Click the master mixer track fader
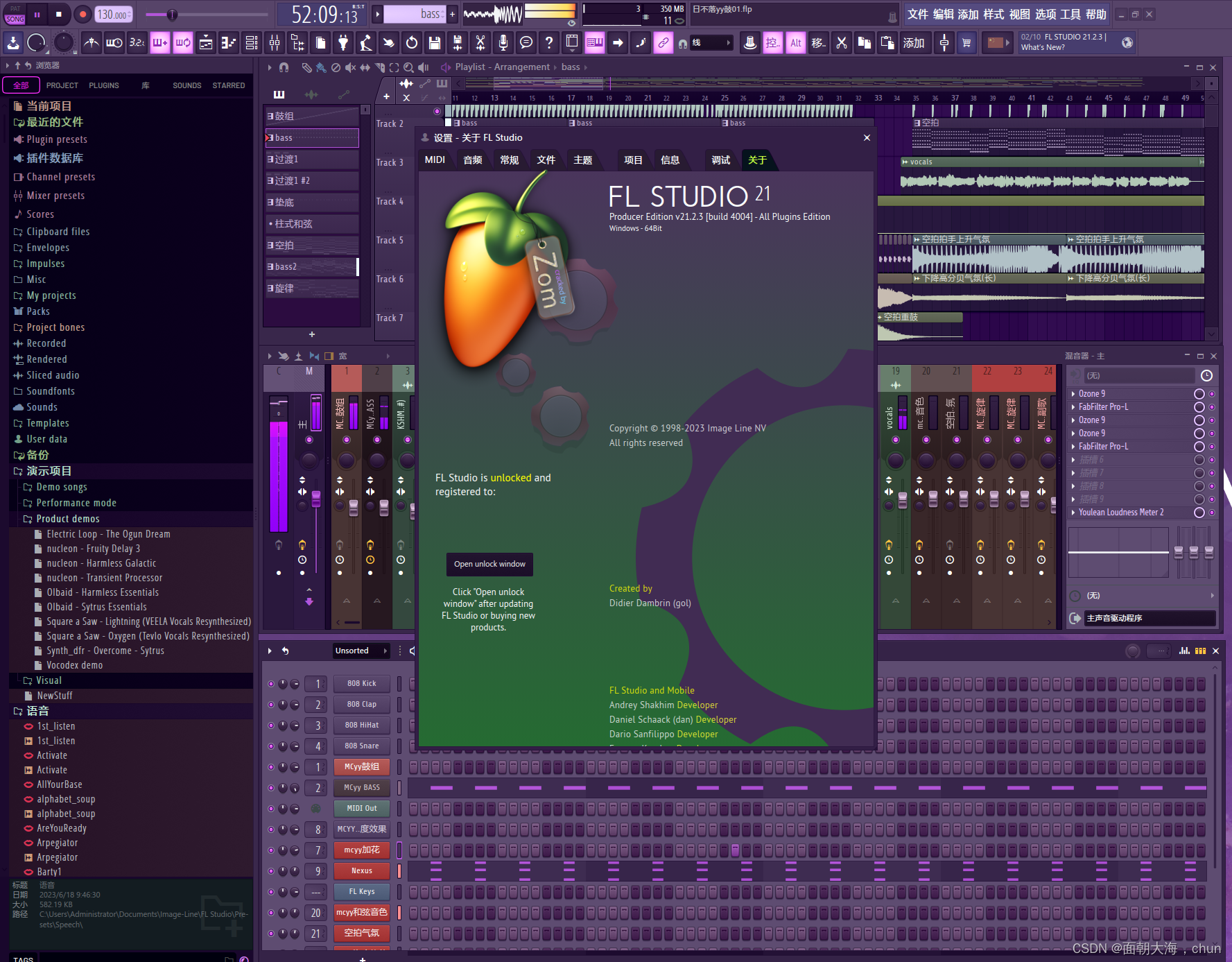This screenshot has height=962, width=1232. (x=315, y=498)
